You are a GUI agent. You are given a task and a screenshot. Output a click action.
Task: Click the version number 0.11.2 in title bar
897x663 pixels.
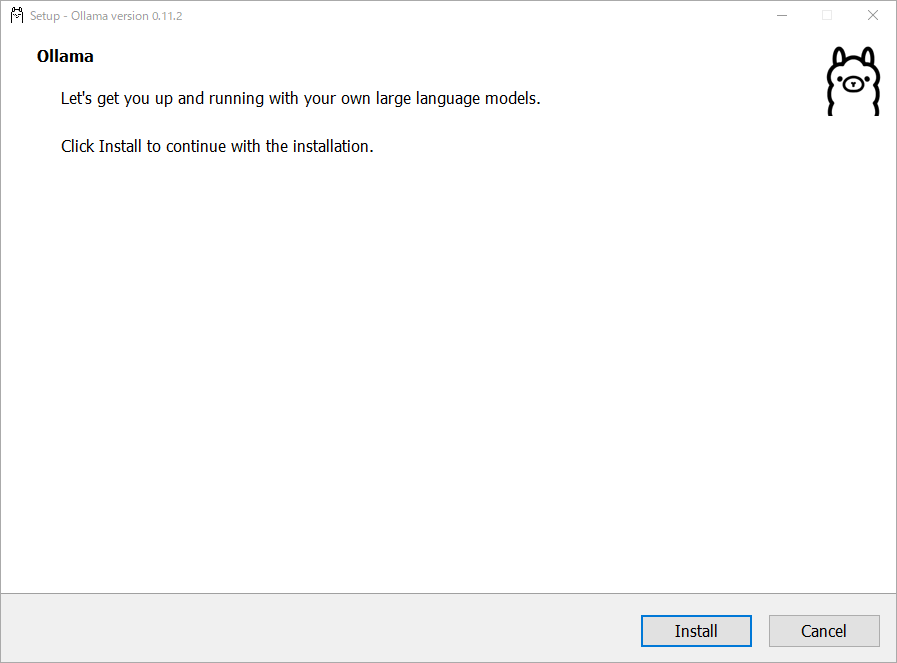click(167, 16)
